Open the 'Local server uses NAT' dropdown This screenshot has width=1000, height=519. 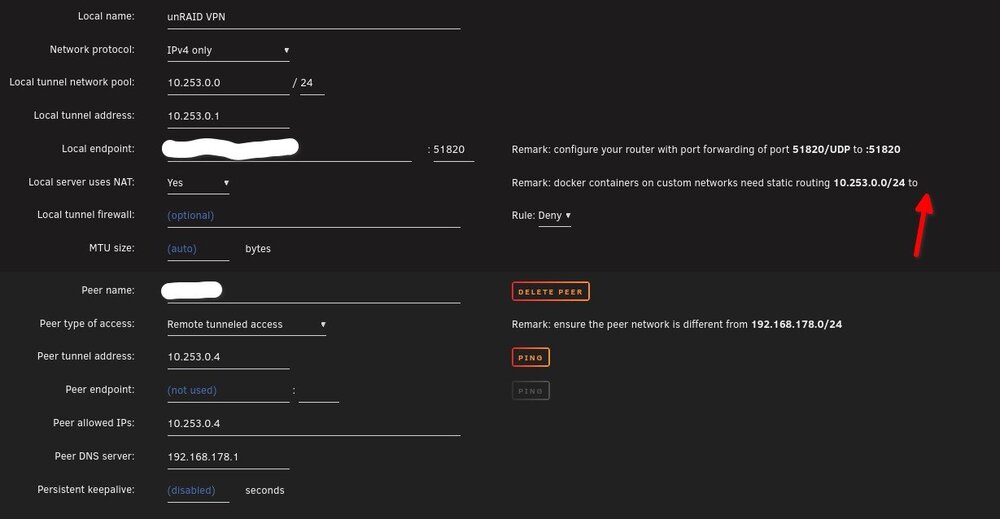tap(198, 183)
